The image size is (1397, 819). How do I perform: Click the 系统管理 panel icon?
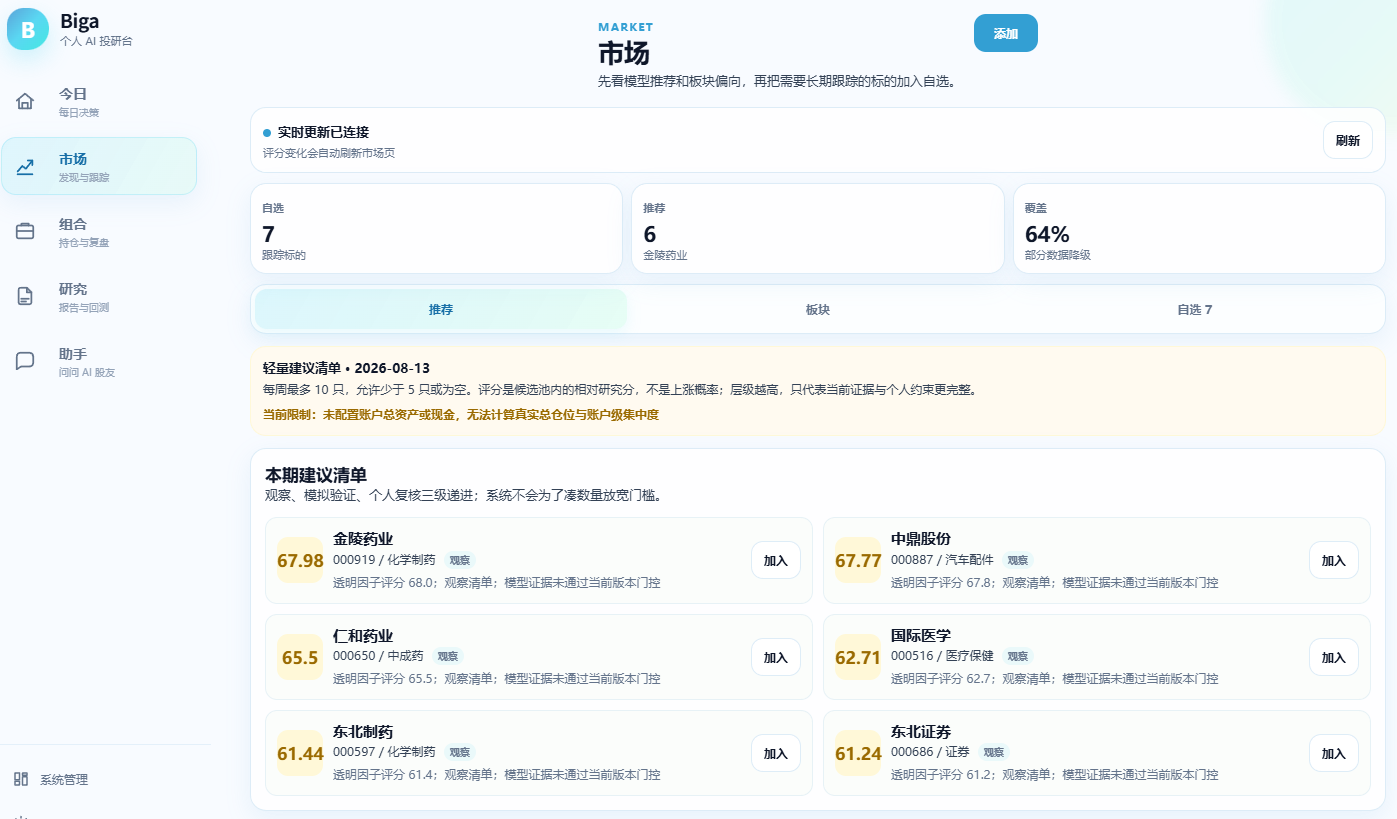[21, 779]
